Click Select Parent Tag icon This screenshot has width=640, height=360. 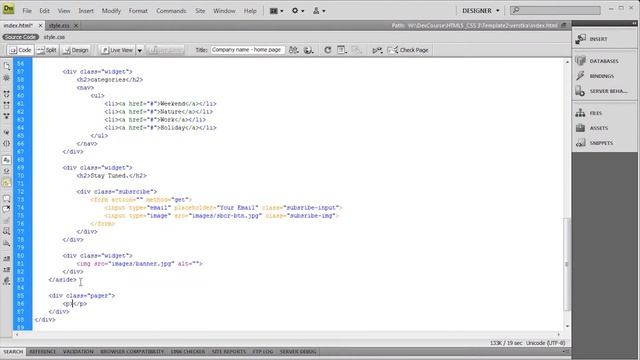pyautogui.click(x=7, y=132)
